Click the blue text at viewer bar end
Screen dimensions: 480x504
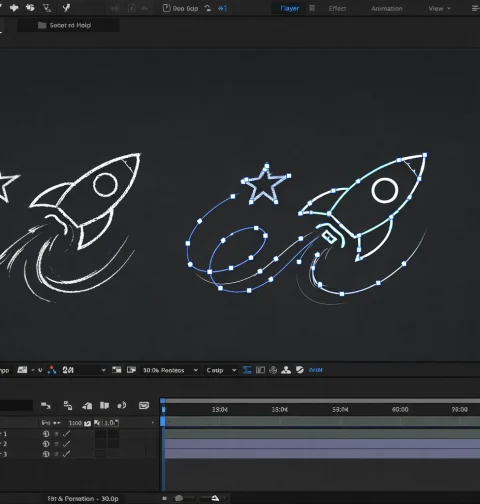(315, 370)
